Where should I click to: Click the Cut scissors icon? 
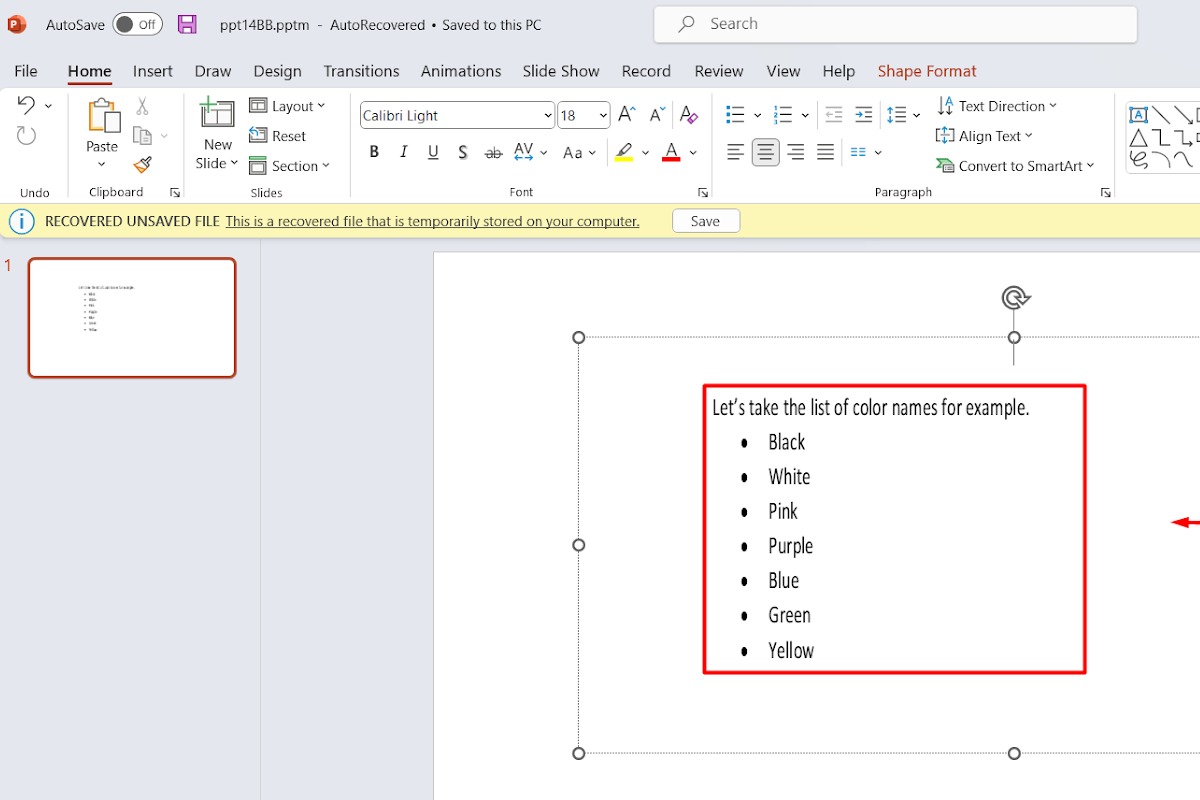coord(142,106)
